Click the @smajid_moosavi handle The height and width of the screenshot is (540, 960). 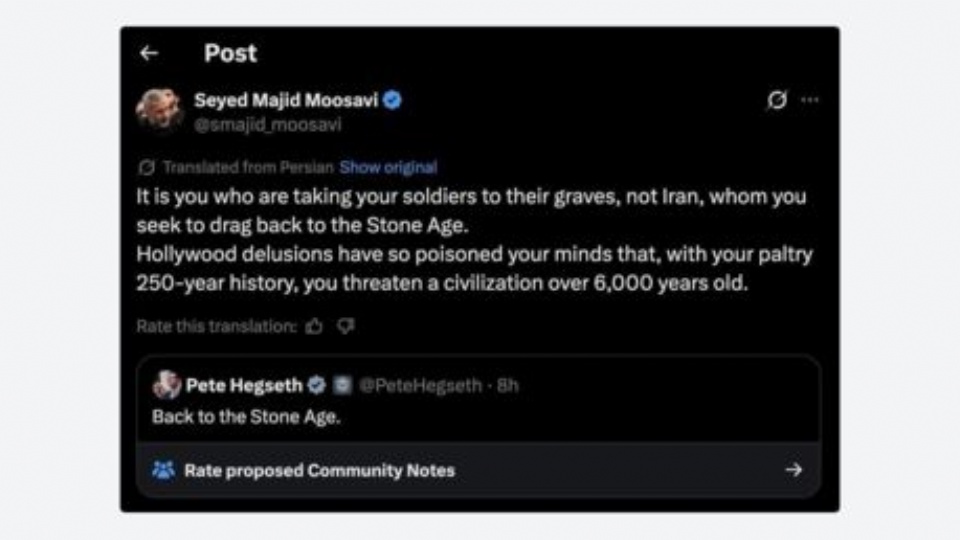268,125
